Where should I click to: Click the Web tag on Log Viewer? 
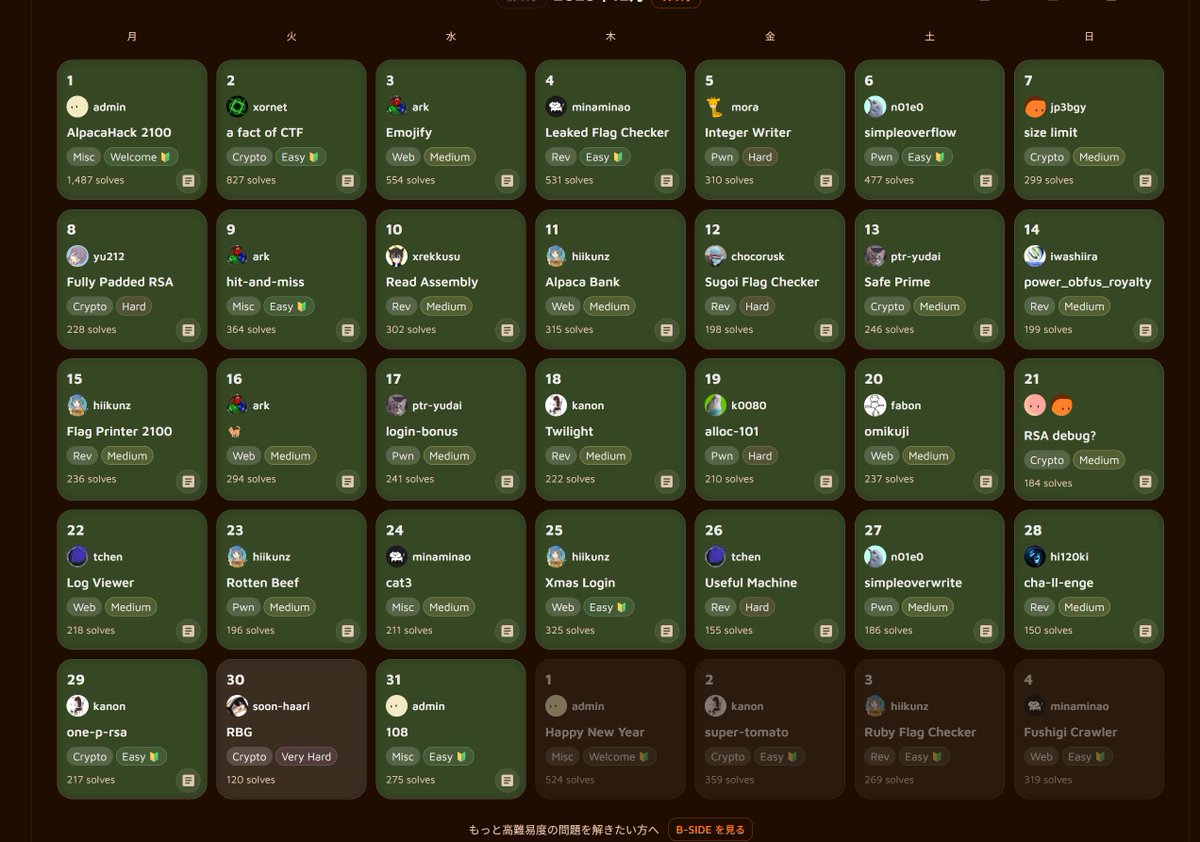[x=84, y=607]
